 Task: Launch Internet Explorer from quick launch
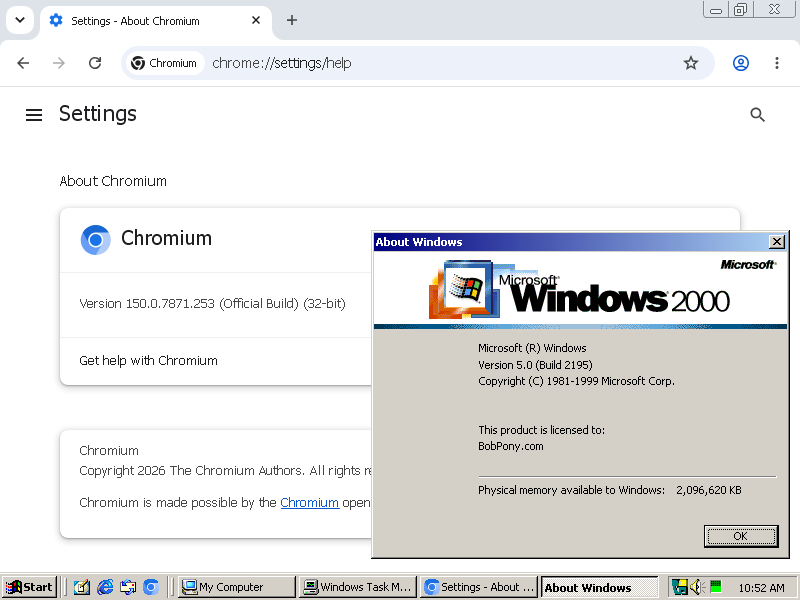[x=105, y=587]
